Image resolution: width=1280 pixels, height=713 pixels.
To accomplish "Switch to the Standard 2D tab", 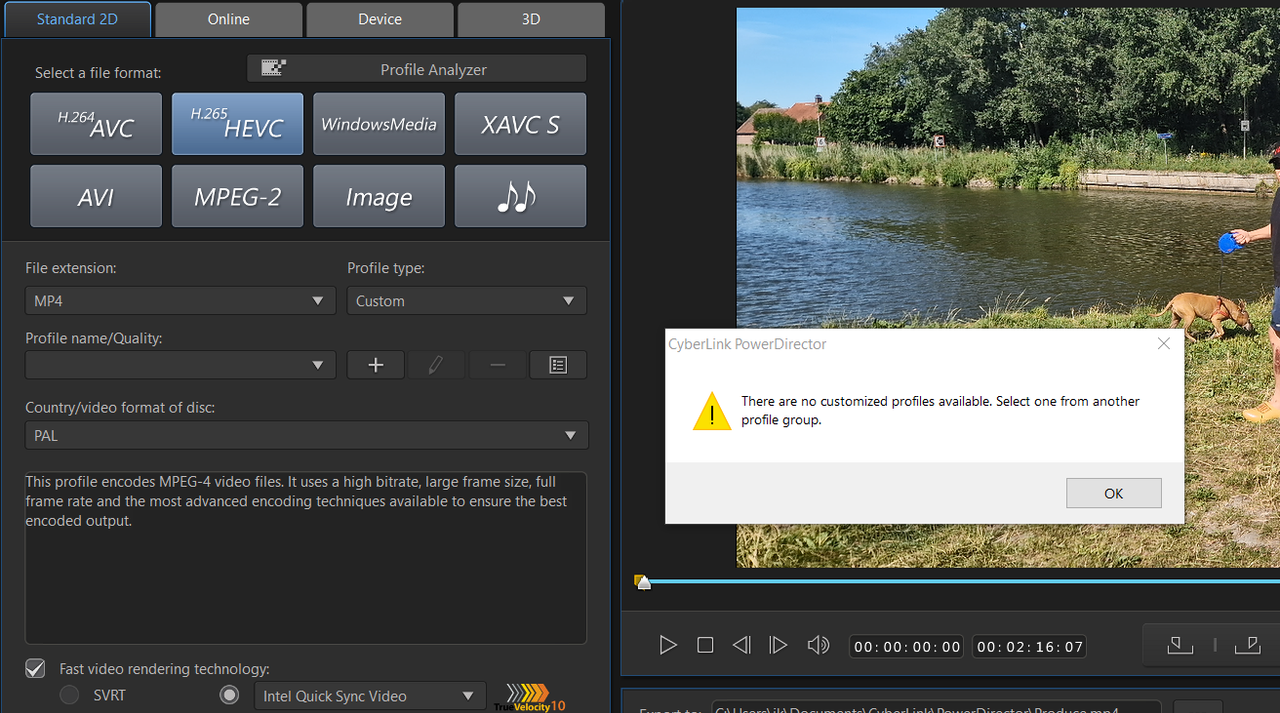I will click(x=78, y=19).
